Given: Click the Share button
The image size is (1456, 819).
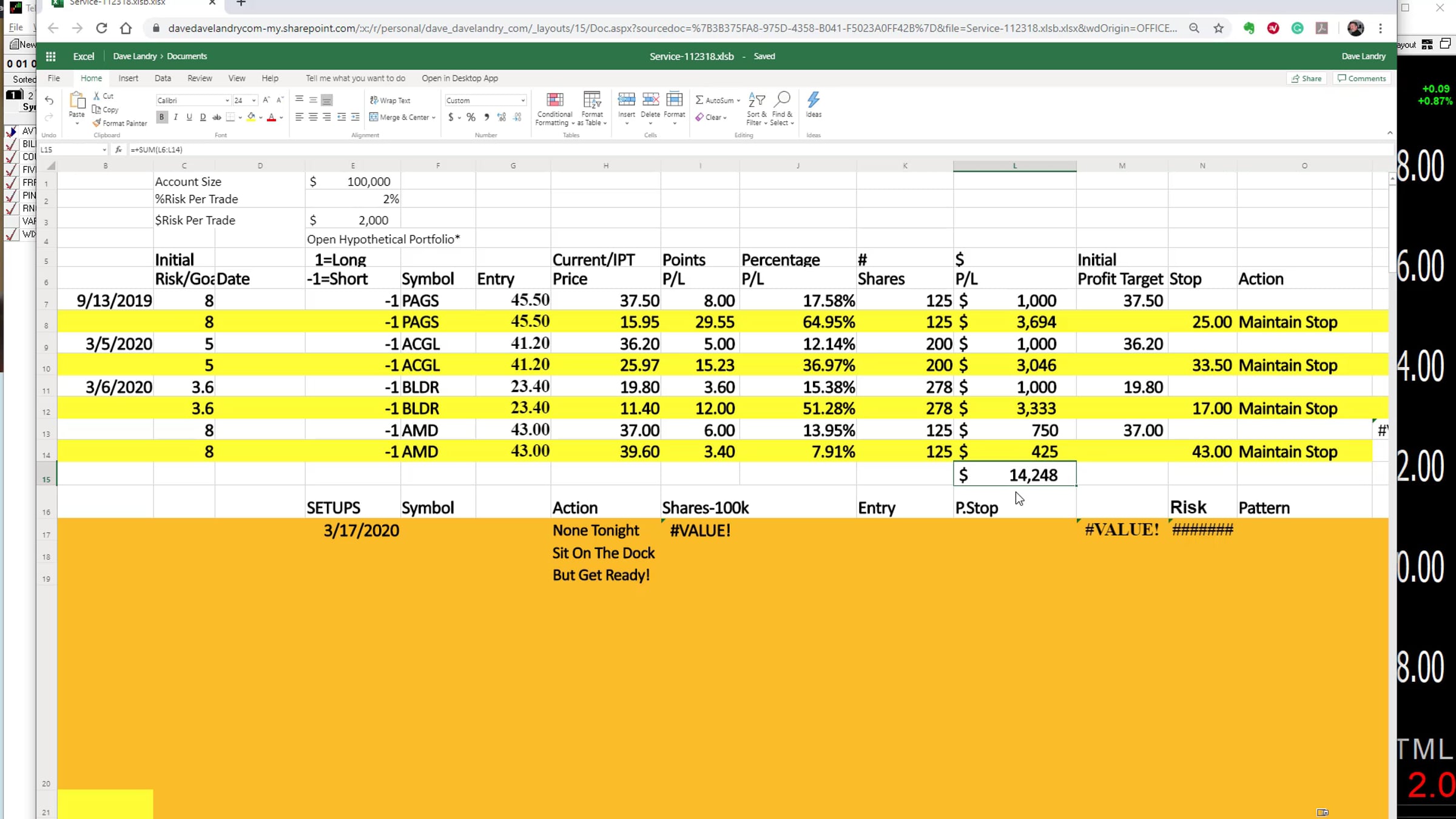Looking at the screenshot, I should pos(1307,78).
